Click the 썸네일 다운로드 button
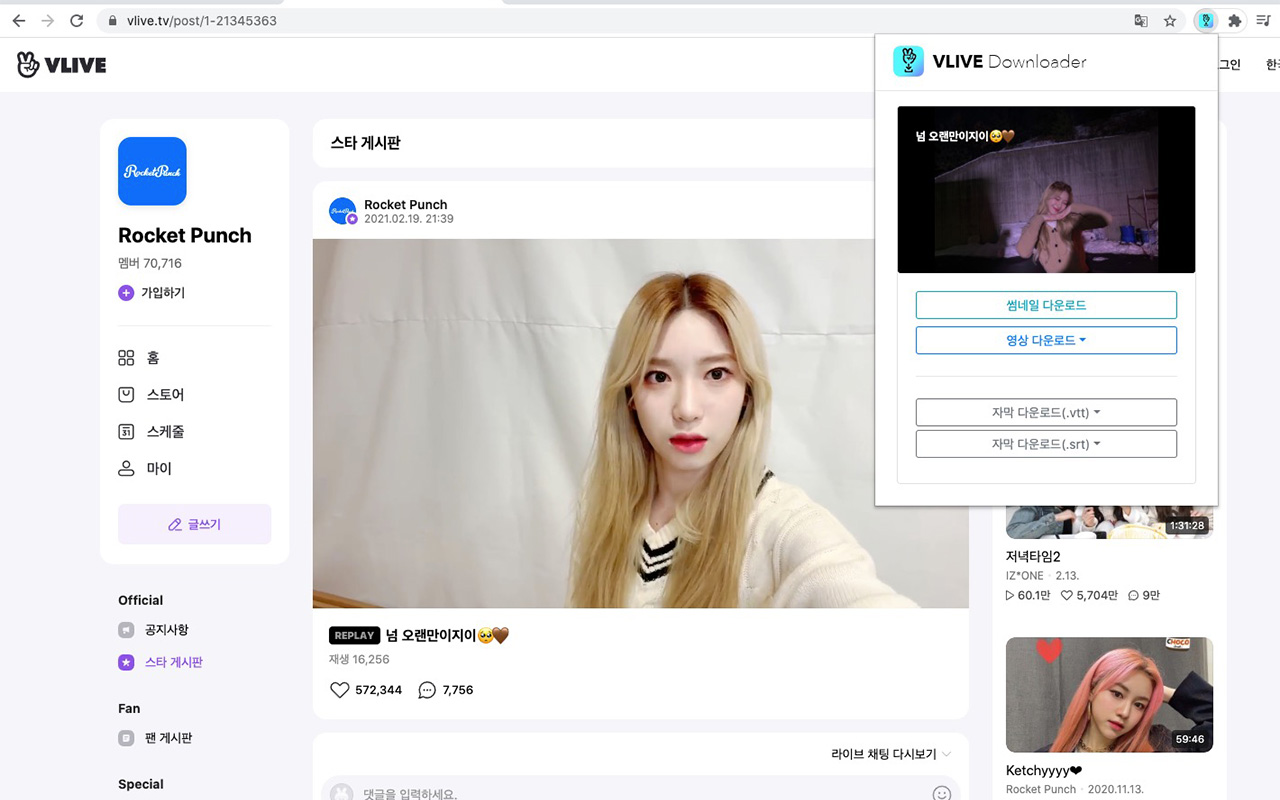Image resolution: width=1280 pixels, height=800 pixels. [x=1046, y=304]
